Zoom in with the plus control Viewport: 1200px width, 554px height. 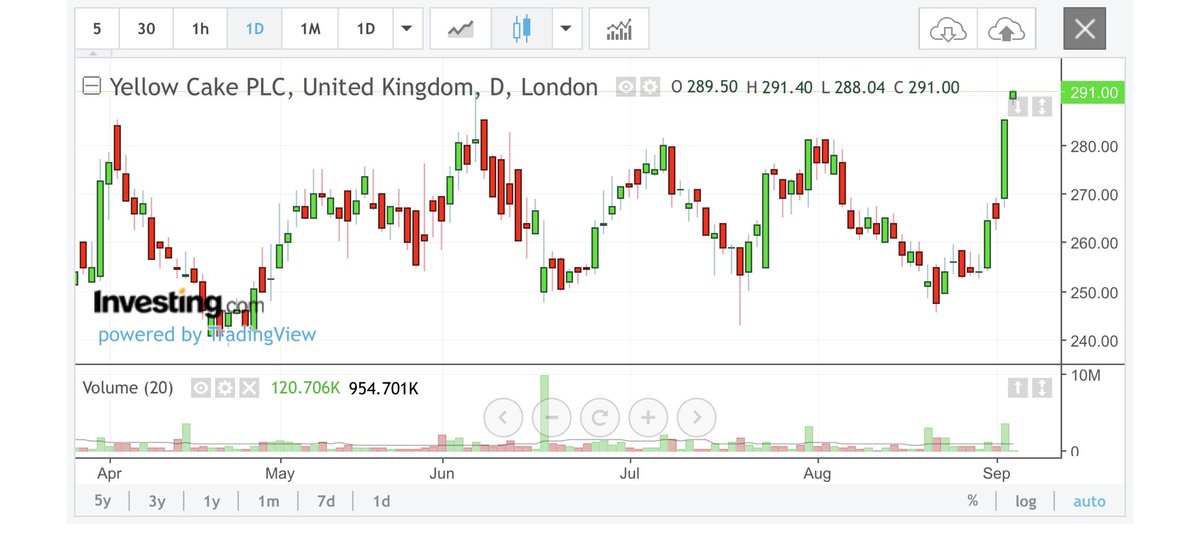[x=648, y=417]
